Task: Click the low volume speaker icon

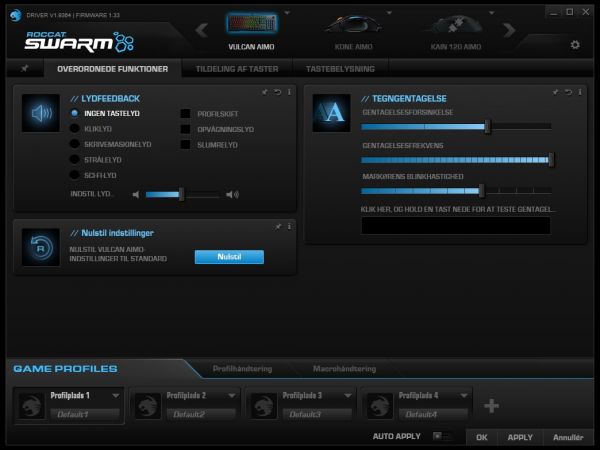Action: (136, 194)
